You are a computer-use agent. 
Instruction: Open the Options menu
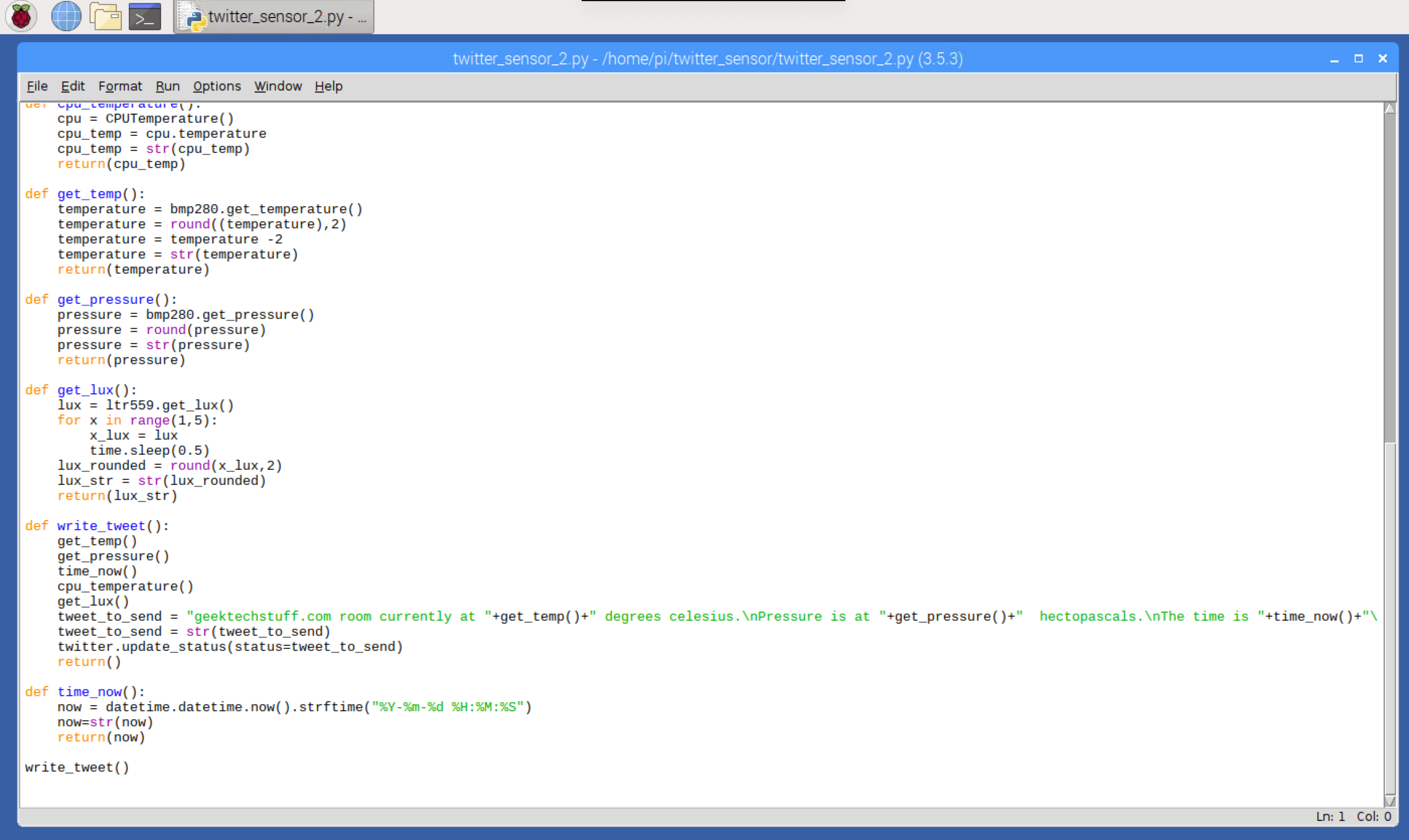click(x=216, y=86)
